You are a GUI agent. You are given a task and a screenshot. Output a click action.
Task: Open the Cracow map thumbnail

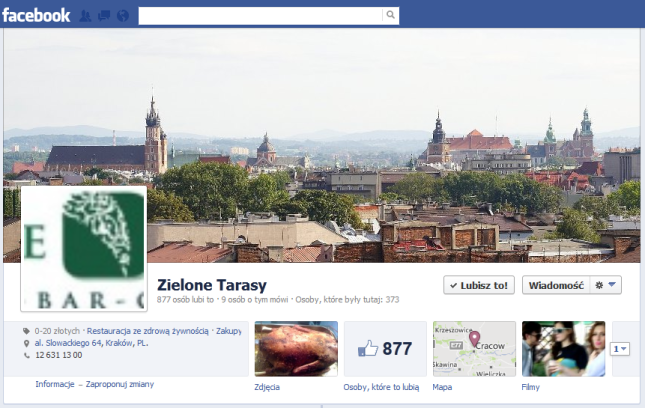(x=474, y=349)
